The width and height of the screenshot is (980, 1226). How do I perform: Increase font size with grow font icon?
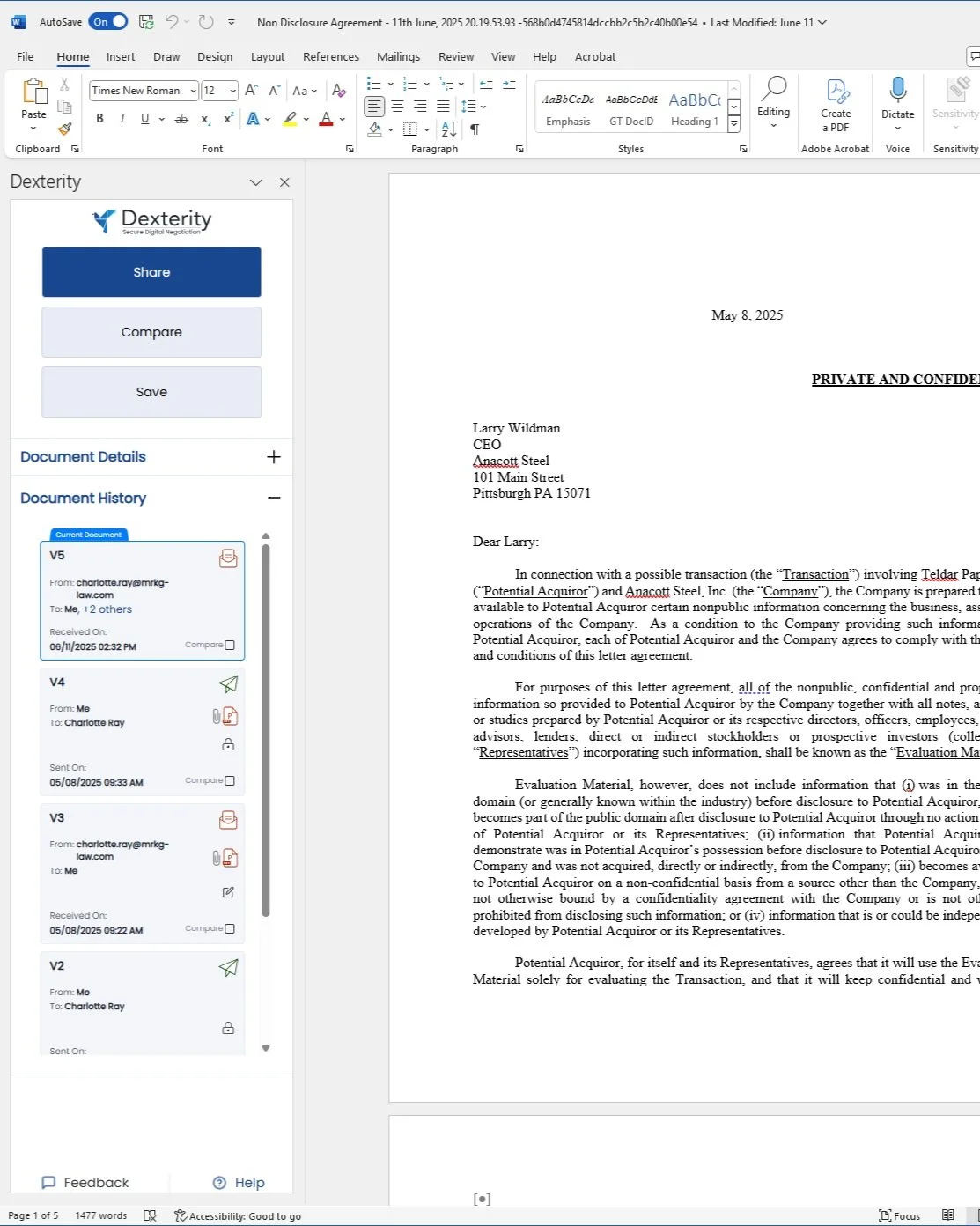pos(252,90)
